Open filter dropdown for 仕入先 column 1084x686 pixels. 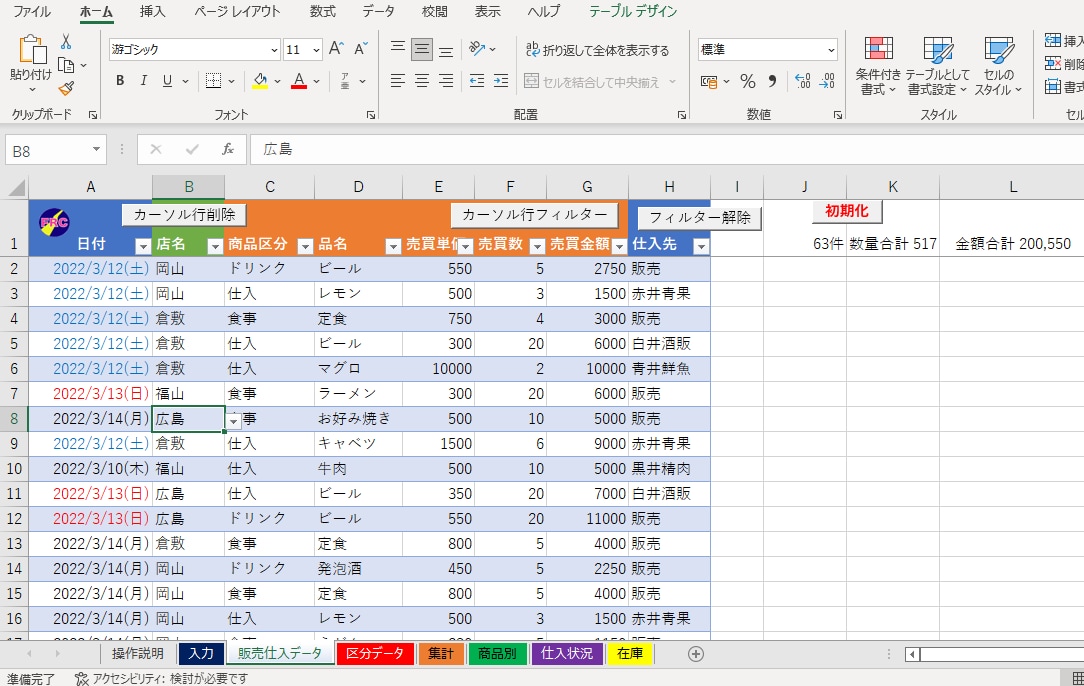click(701, 245)
